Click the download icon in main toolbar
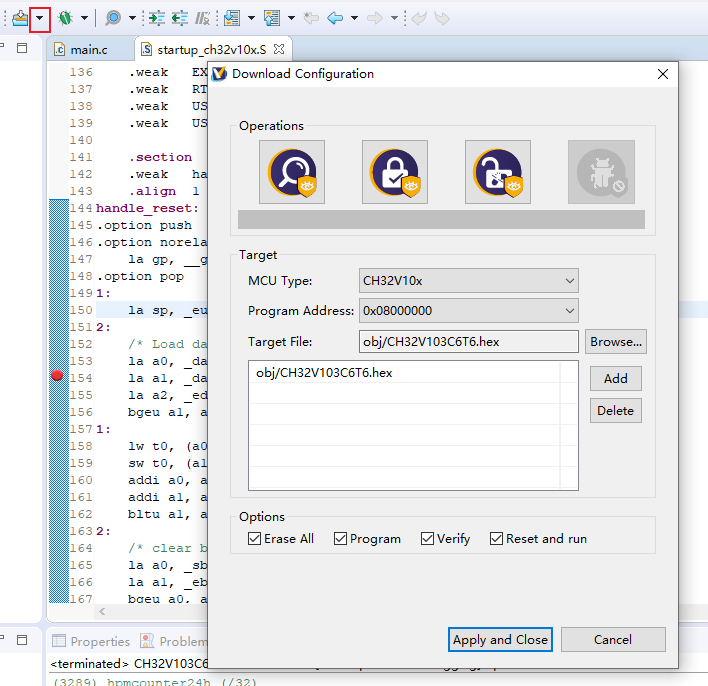The width and height of the screenshot is (708, 686). coord(19,18)
